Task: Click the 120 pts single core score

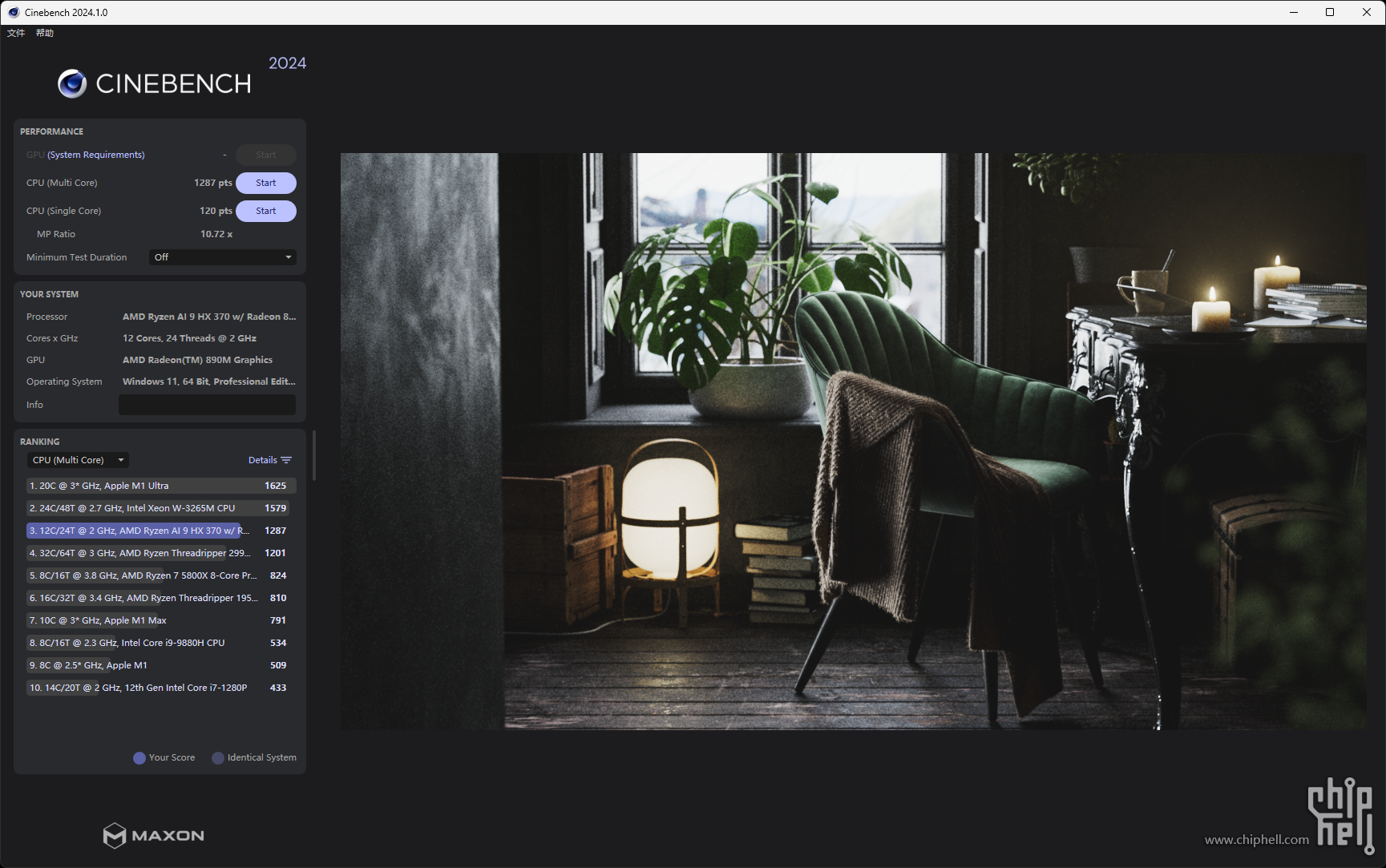Action: tap(216, 211)
